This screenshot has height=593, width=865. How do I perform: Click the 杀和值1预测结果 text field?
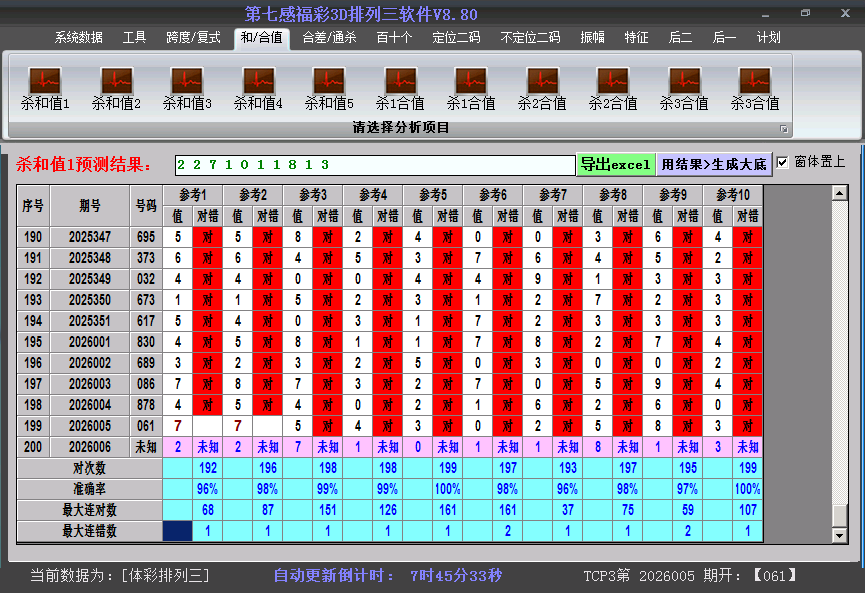pyautogui.click(x=374, y=164)
